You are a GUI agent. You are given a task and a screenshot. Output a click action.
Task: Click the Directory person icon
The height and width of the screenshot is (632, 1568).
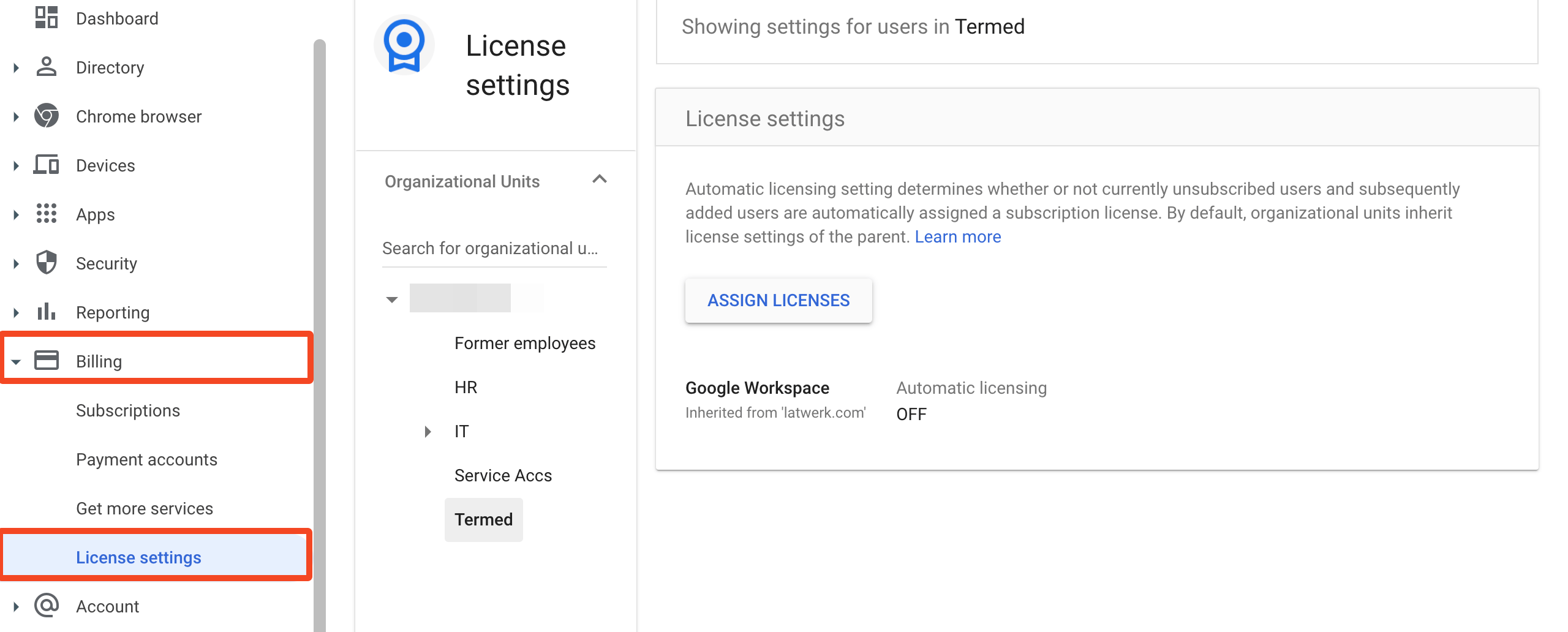pyautogui.click(x=47, y=67)
